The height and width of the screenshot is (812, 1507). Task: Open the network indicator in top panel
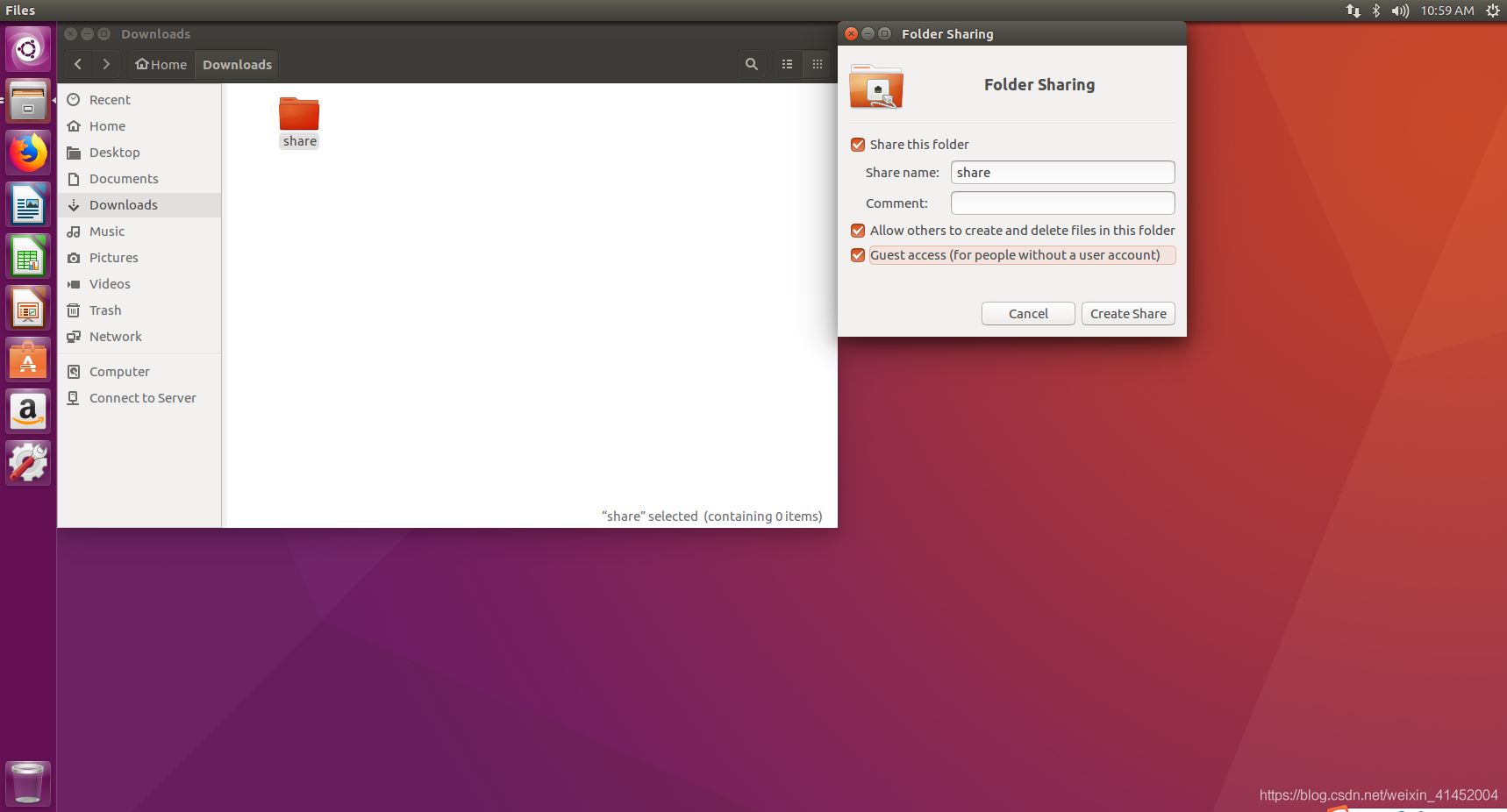pyautogui.click(x=1353, y=11)
